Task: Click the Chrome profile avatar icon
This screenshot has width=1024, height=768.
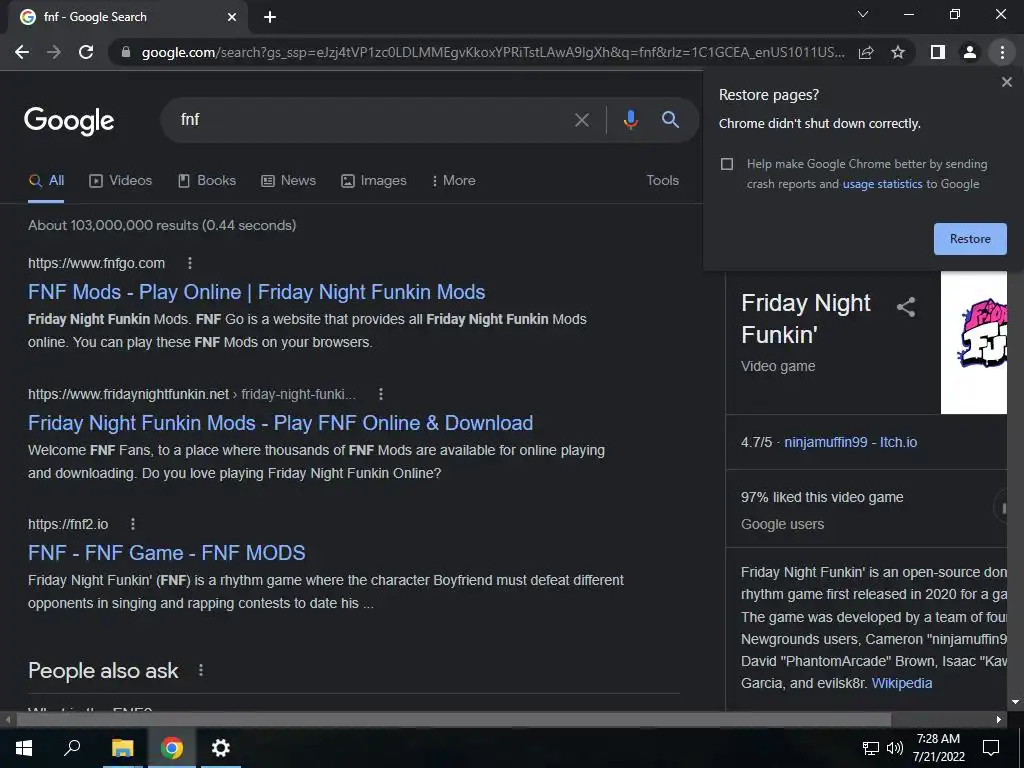Action: (970, 52)
